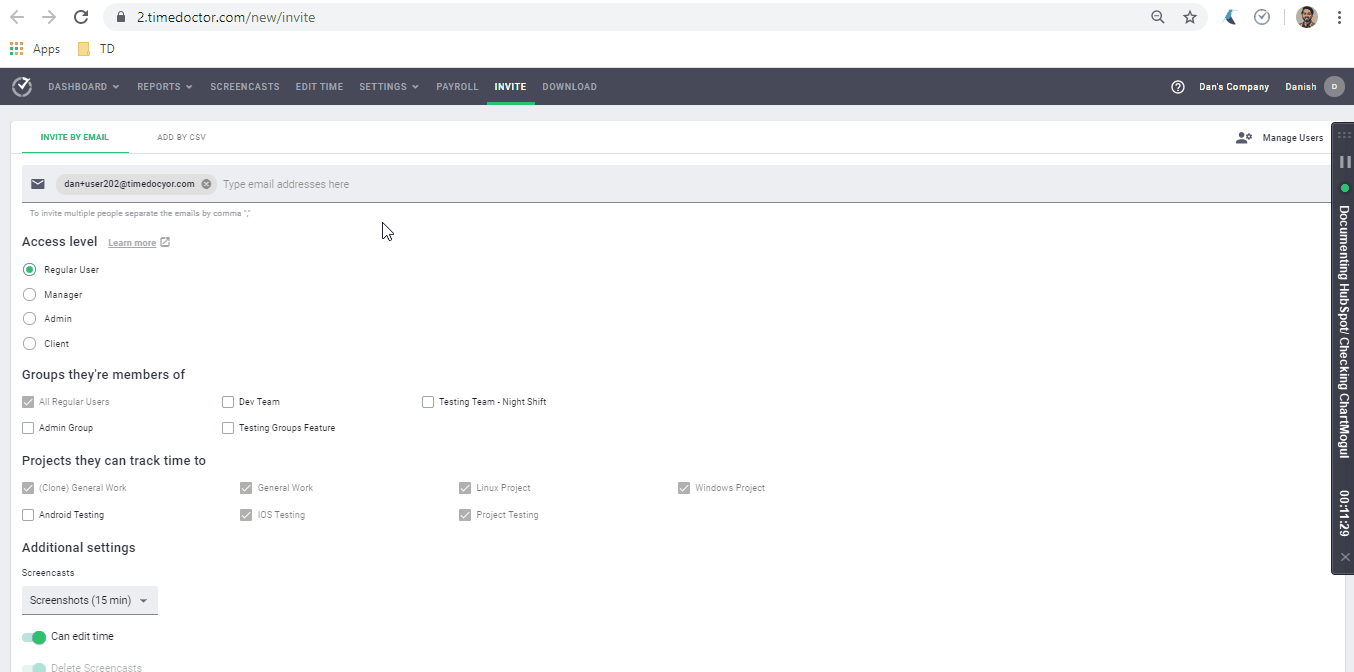Open the help question mark icon
This screenshot has height=672, width=1354.
(x=1177, y=87)
